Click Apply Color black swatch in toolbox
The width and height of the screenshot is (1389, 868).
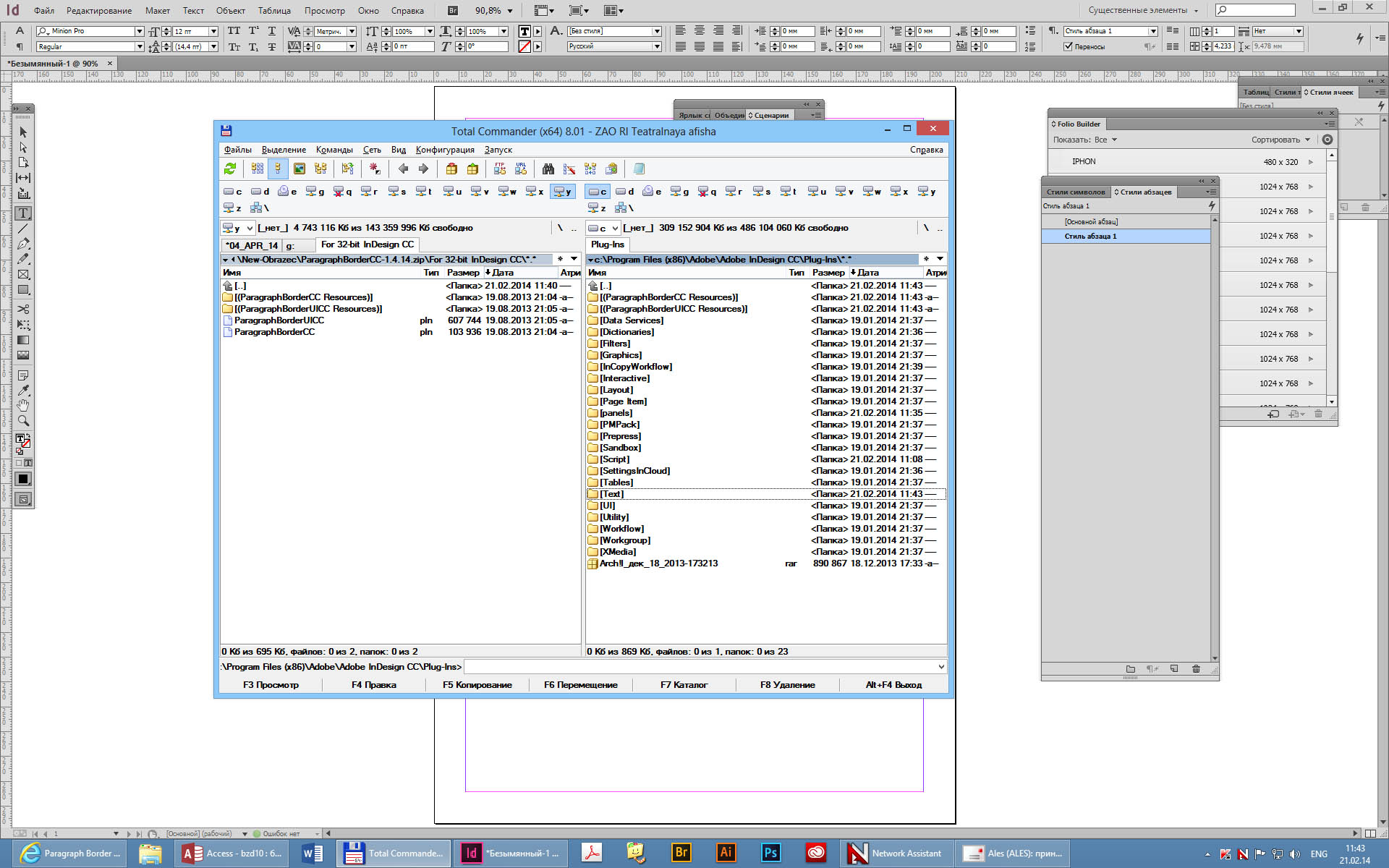(23, 479)
